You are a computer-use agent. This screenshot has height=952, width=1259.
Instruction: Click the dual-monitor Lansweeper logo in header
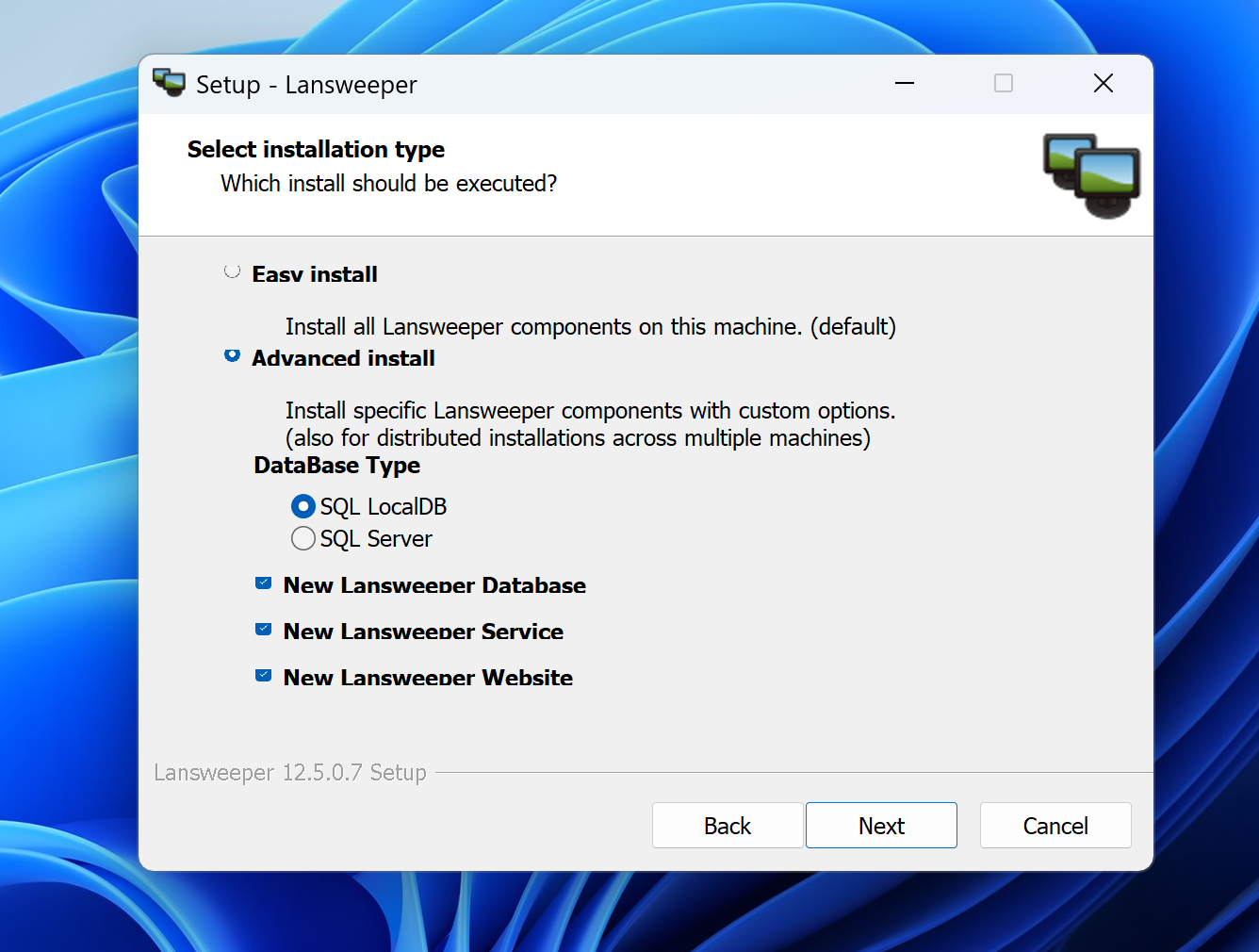1091,175
